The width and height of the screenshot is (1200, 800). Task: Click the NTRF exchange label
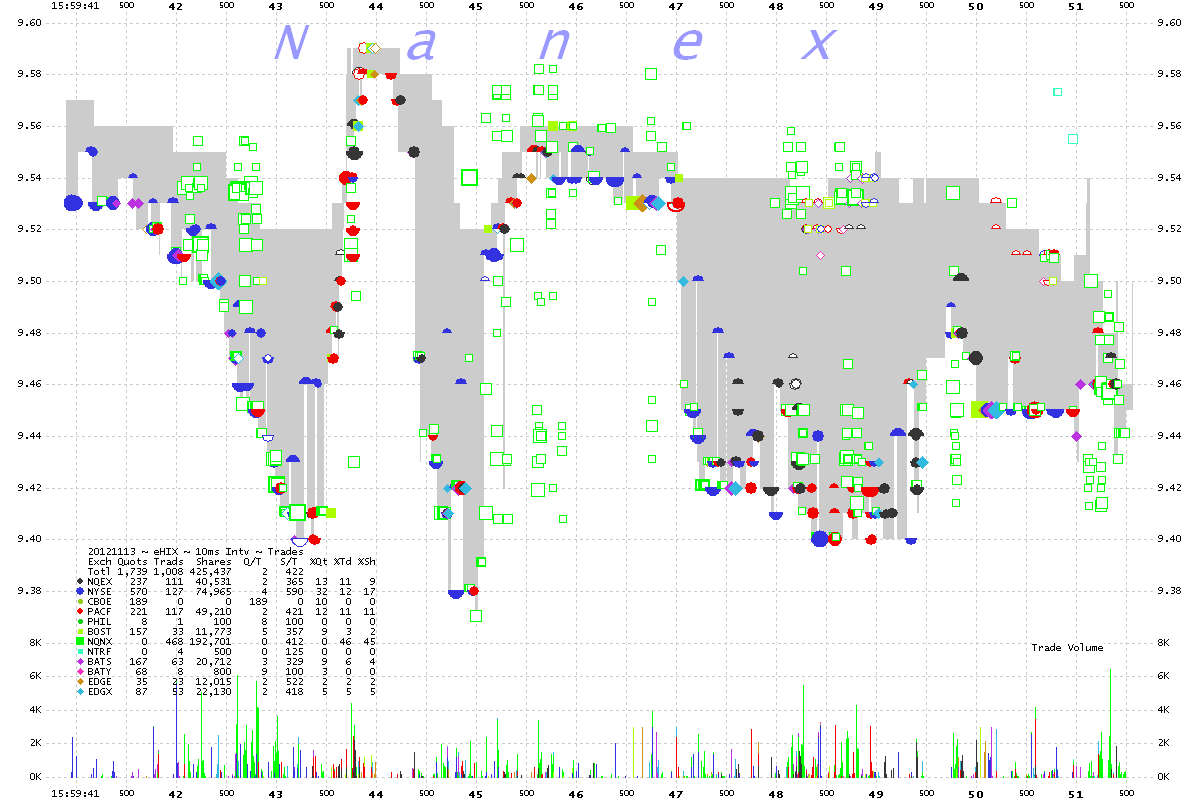tap(100, 650)
